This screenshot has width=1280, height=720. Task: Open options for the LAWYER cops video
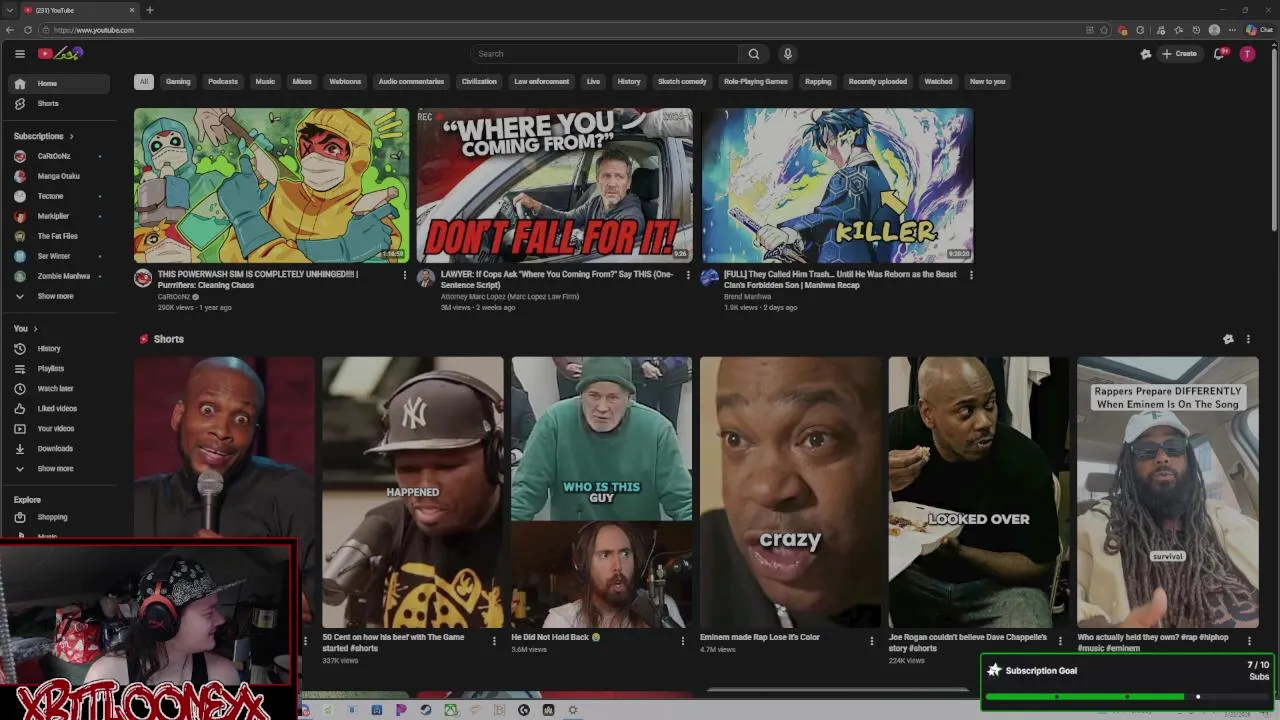click(x=687, y=275)
